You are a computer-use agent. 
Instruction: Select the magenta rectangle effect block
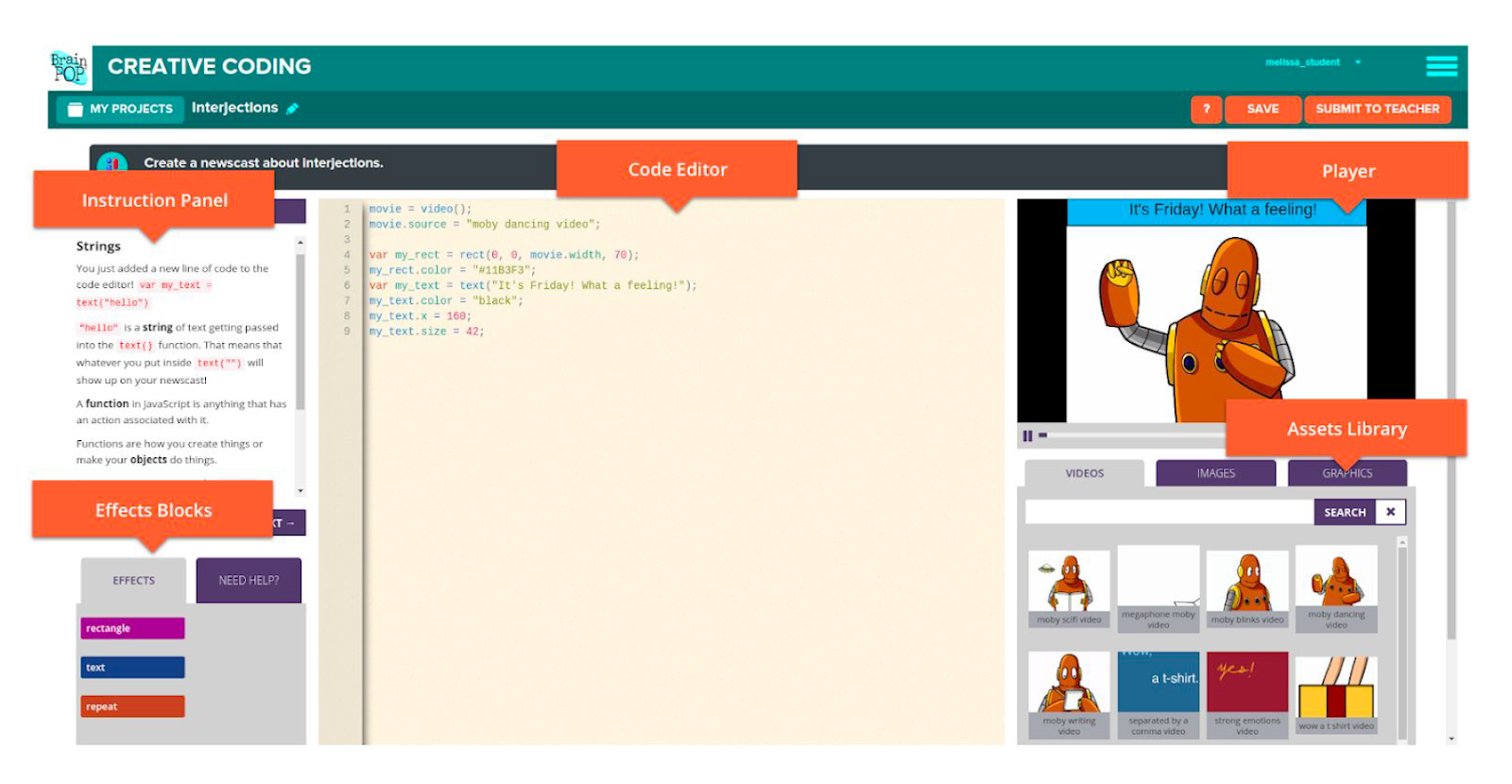coord(132,628)
